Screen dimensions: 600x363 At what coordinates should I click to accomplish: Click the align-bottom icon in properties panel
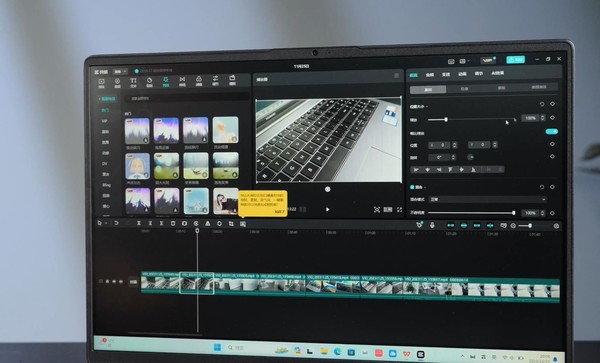coord(473,169)
